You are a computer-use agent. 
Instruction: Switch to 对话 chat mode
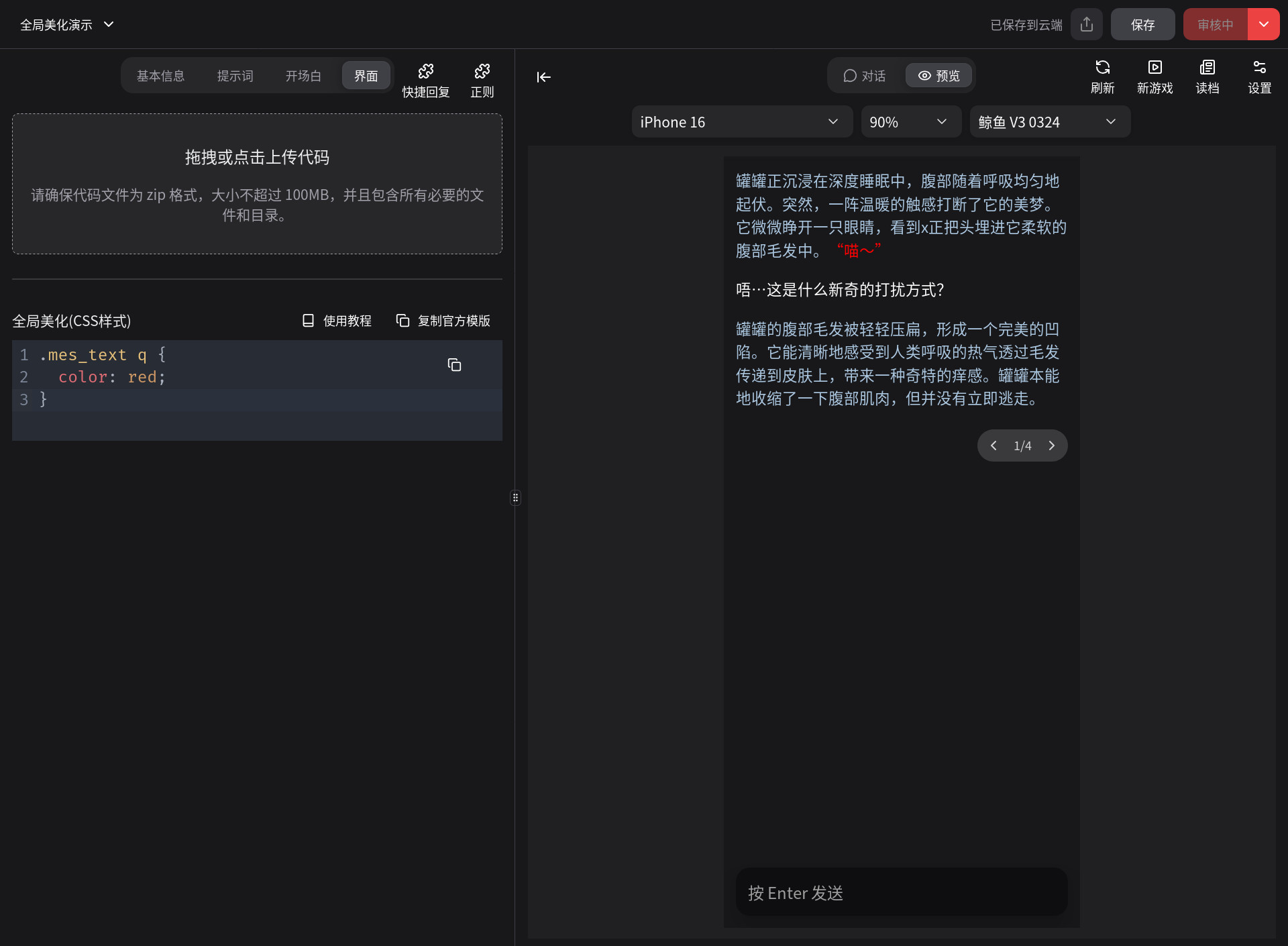pos(865,76)
